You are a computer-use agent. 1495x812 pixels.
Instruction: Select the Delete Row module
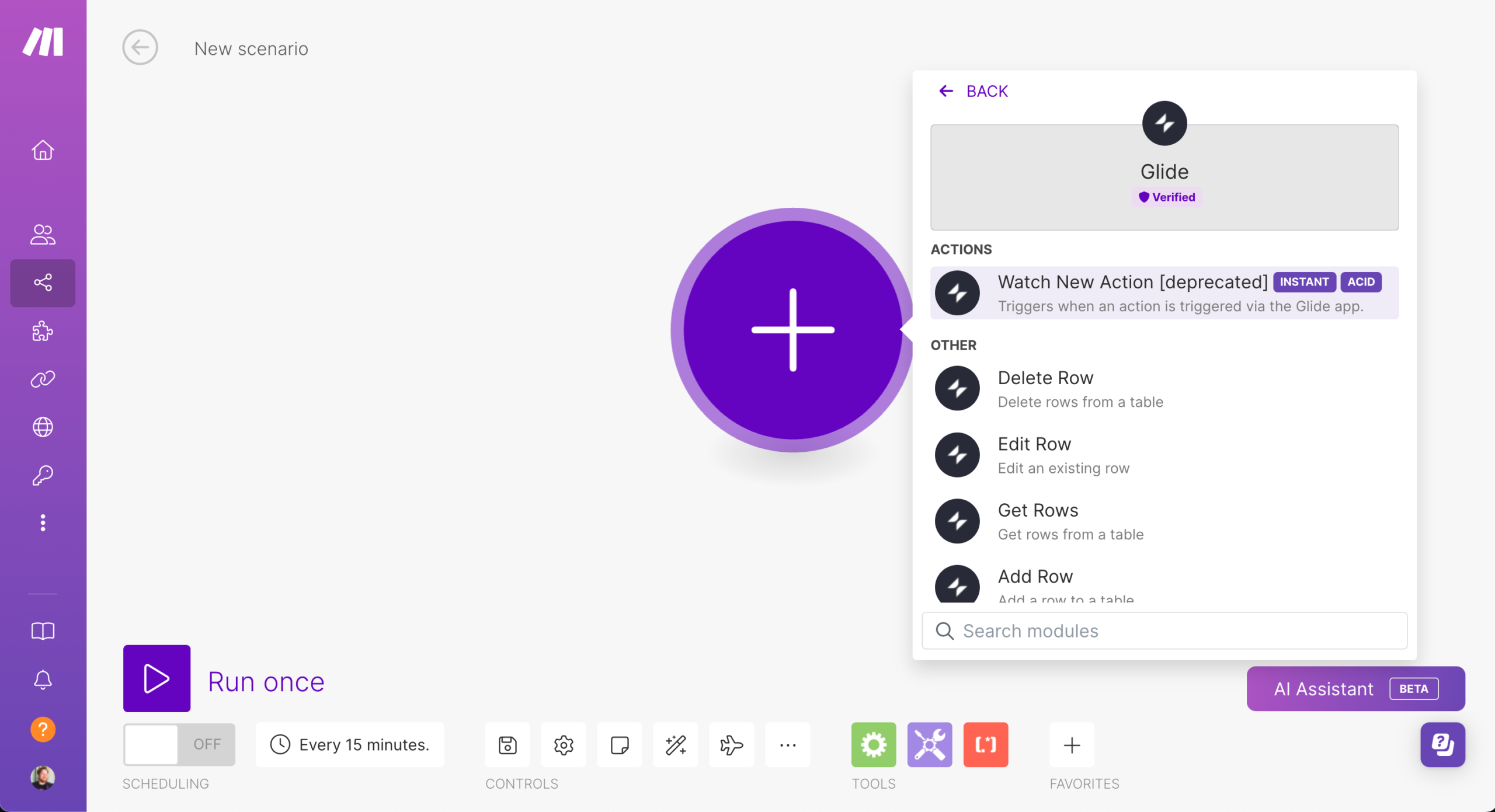(1164, 389)
